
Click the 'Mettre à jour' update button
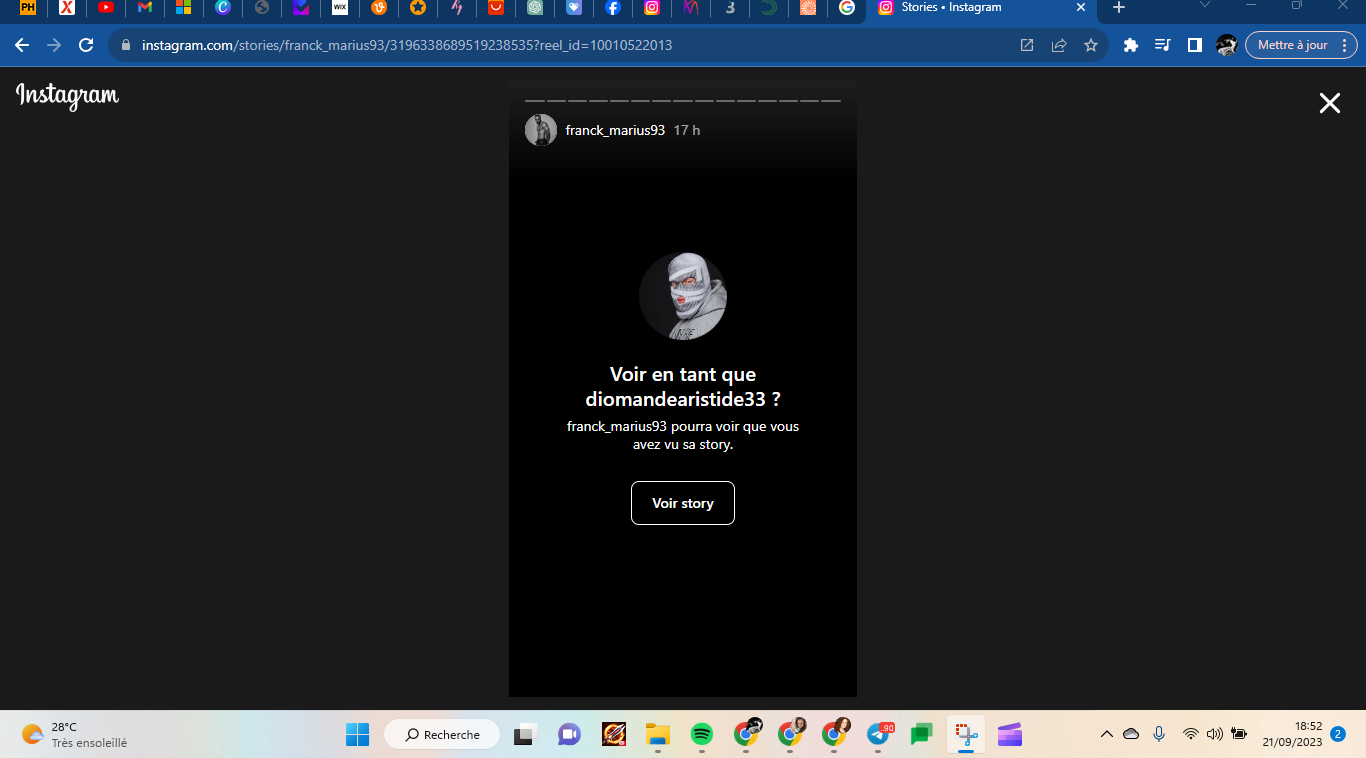coord(1292,45)
